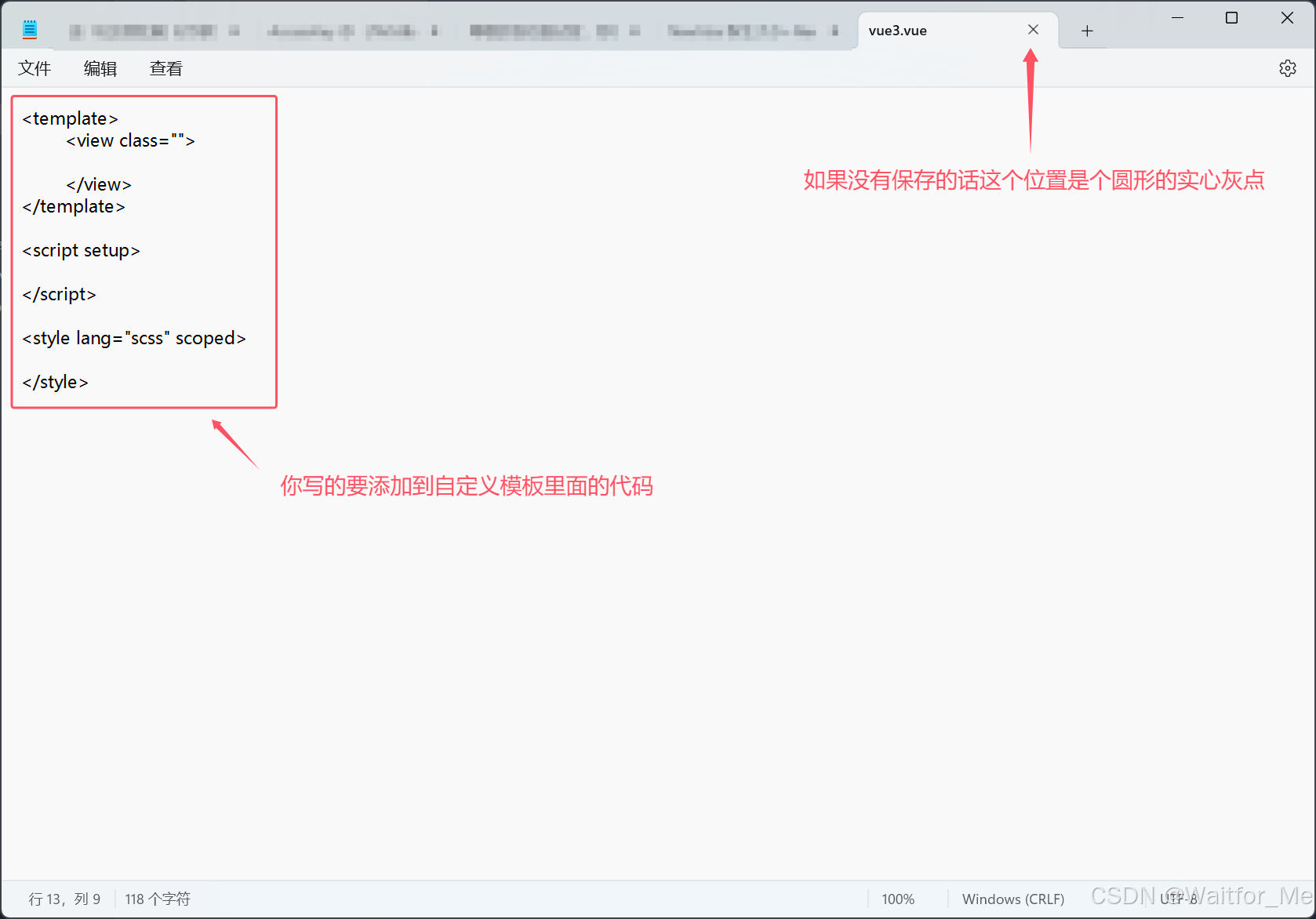Click the 行 13, 列 9 cursor position indicator
This screenshot has height=919, width=1316.
click(x=64, y=899)
